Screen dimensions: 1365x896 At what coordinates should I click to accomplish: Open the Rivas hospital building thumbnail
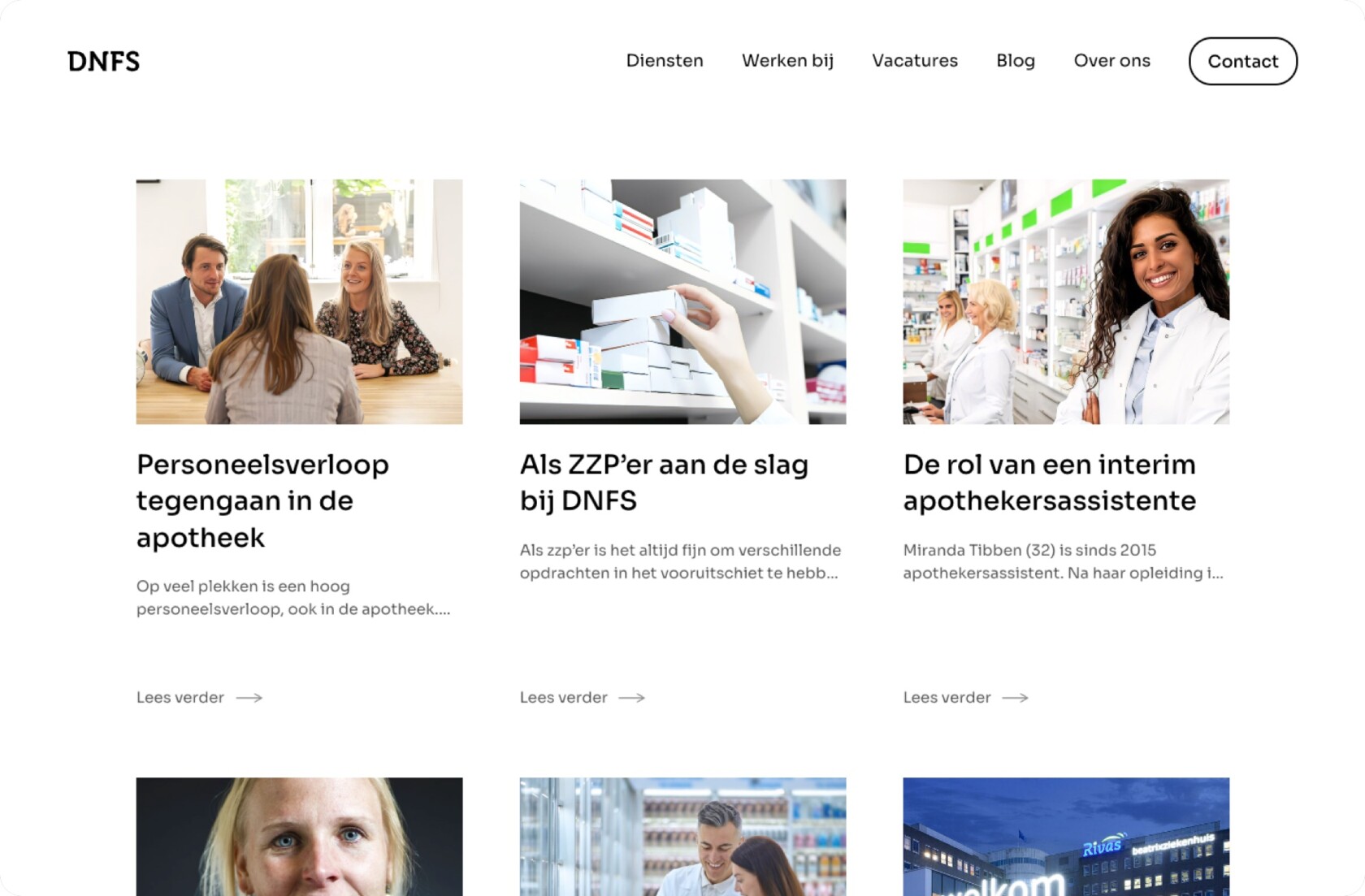pyautogui.click(x=1066, y=837)
